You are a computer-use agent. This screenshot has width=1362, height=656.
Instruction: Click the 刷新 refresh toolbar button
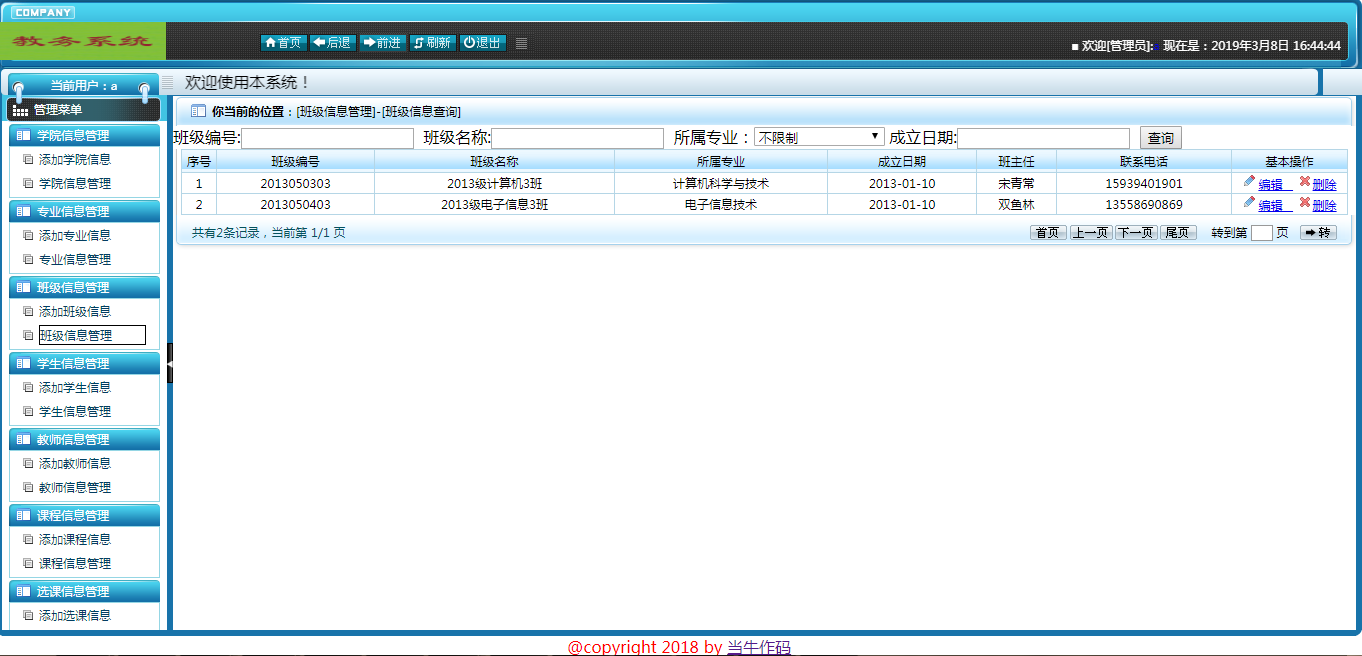(432, 43)
